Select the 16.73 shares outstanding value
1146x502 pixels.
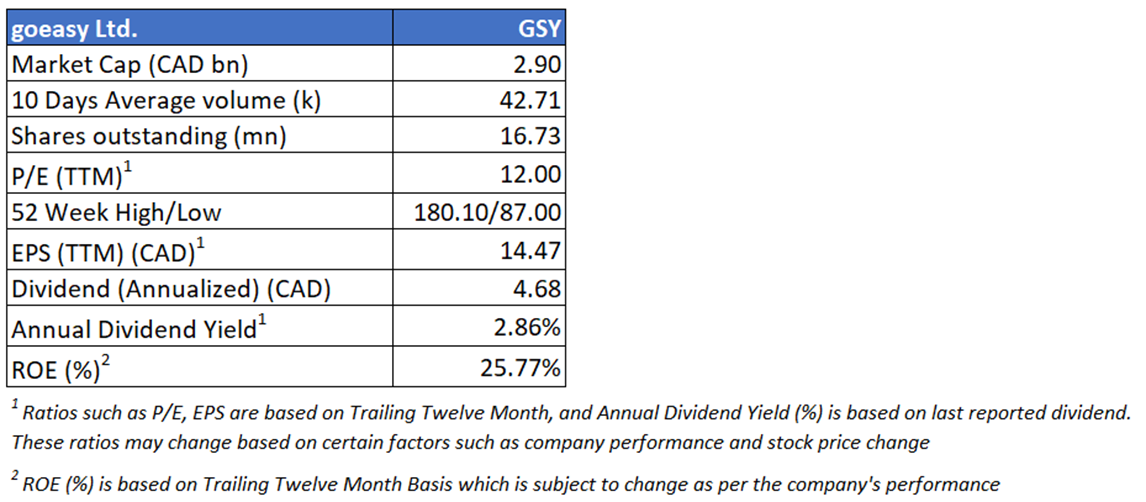pos(531,137)
